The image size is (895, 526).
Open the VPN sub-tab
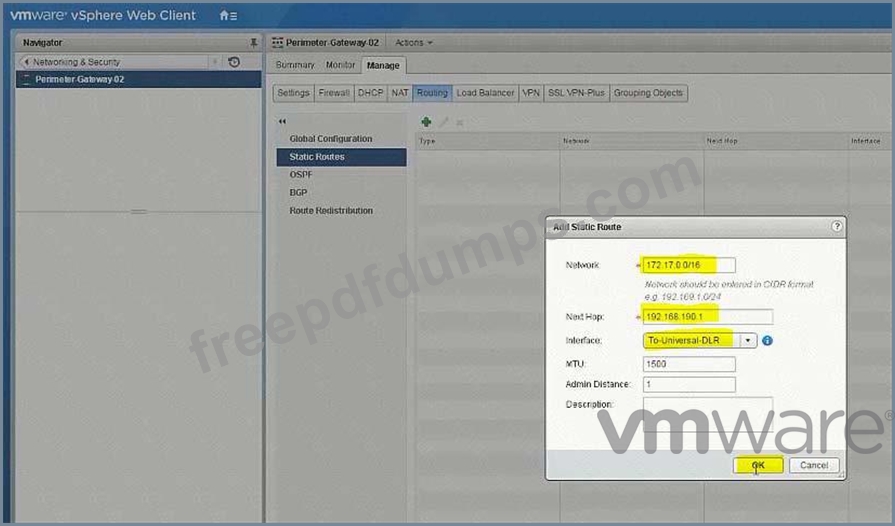[x=531, y=93]
